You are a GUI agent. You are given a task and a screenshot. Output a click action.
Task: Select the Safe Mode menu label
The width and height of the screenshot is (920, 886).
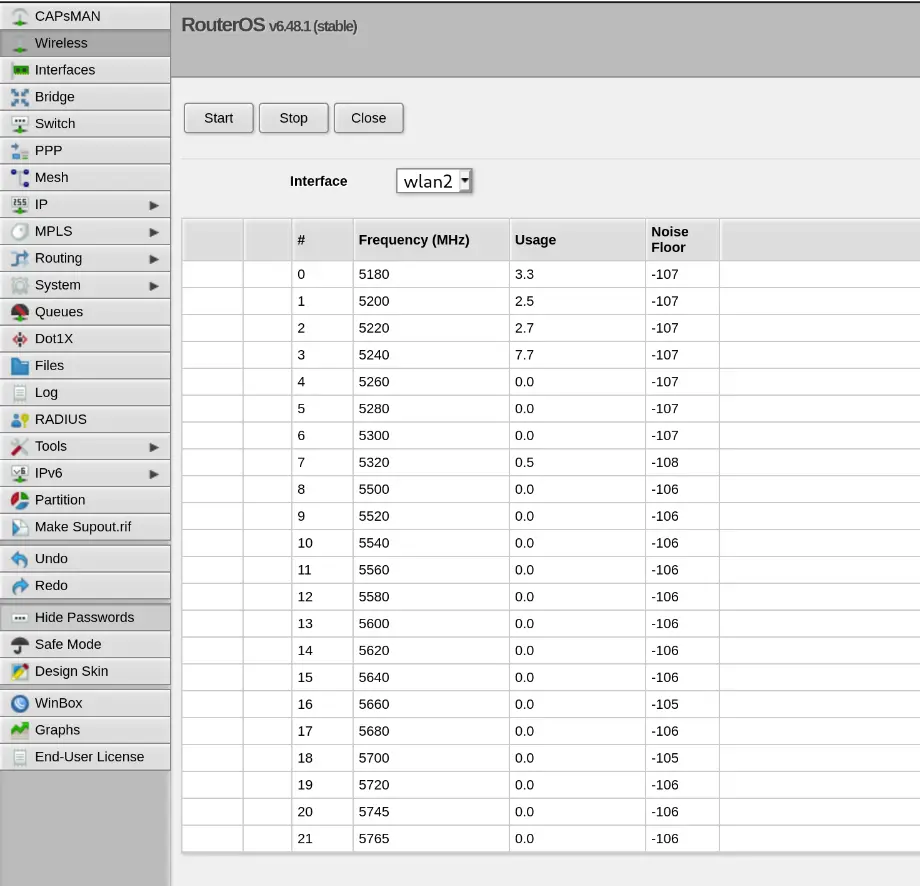(68, 644)
